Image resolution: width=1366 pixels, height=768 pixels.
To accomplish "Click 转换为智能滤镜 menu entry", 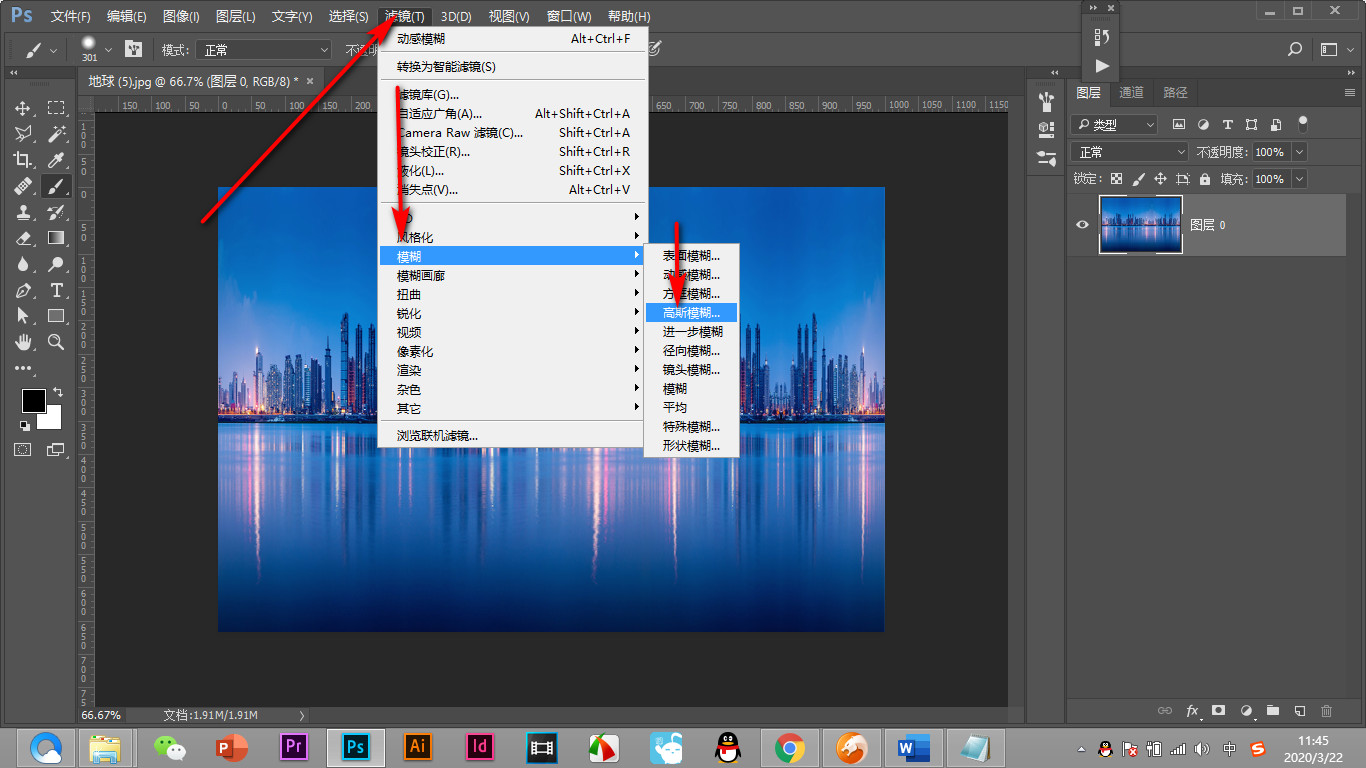I will point(446,67).
